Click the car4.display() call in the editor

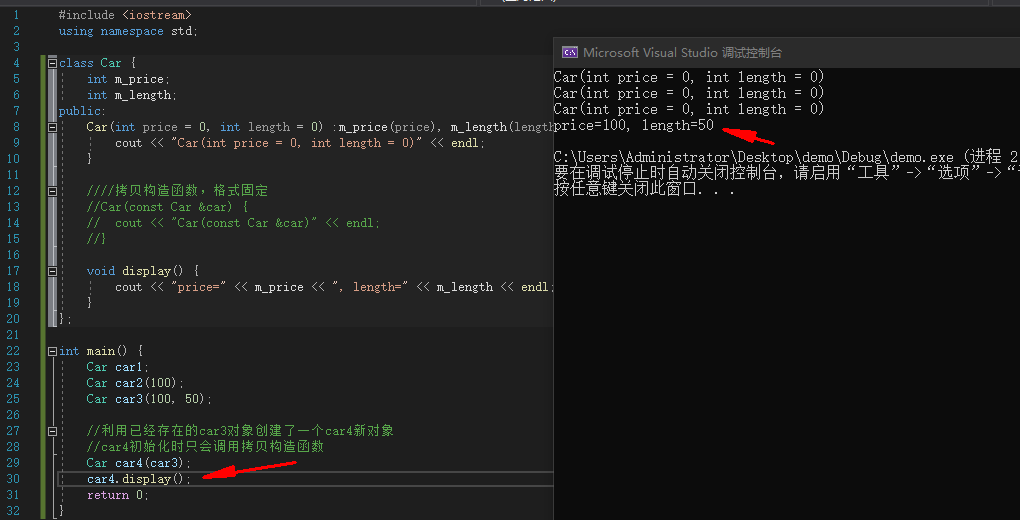point(137,479)
